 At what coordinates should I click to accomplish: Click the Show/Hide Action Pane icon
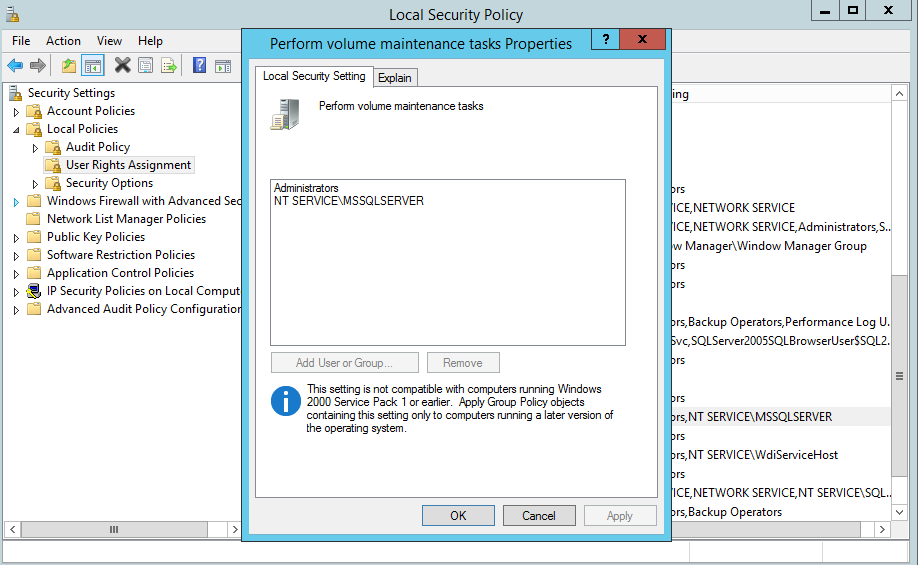tap(223, 66)
